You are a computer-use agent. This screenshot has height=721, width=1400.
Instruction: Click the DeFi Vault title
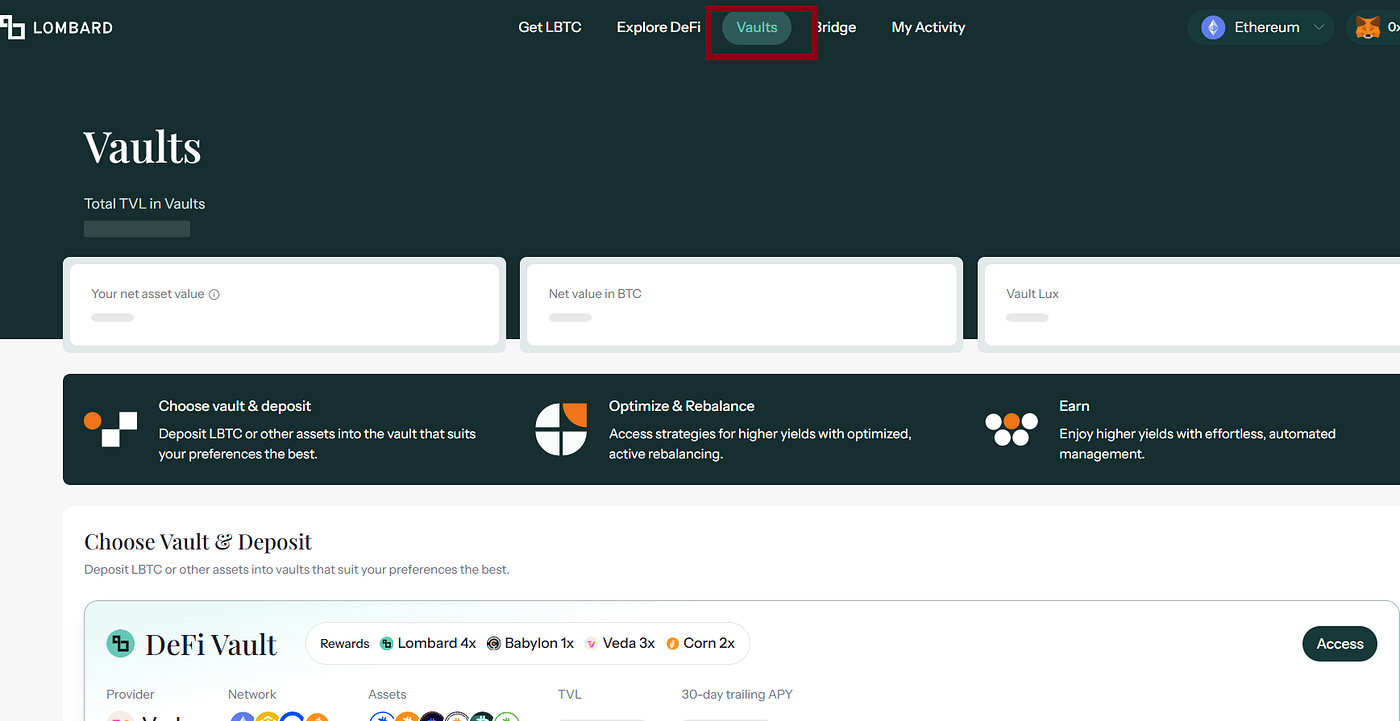211,644
